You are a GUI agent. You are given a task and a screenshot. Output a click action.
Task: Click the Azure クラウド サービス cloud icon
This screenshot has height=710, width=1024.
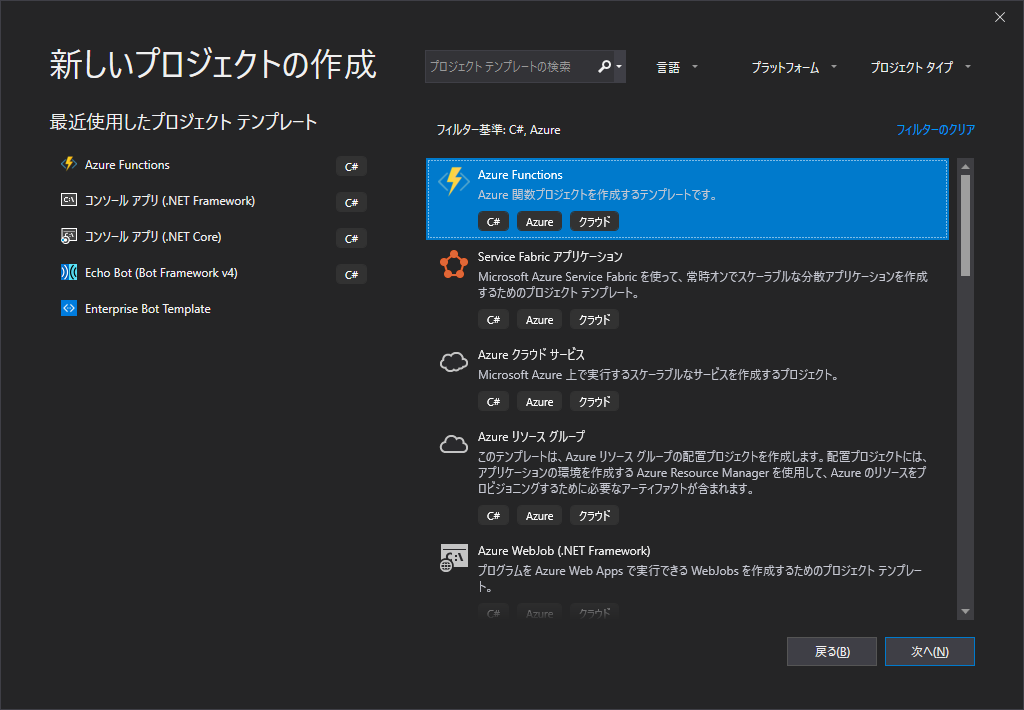pos(454,361)
